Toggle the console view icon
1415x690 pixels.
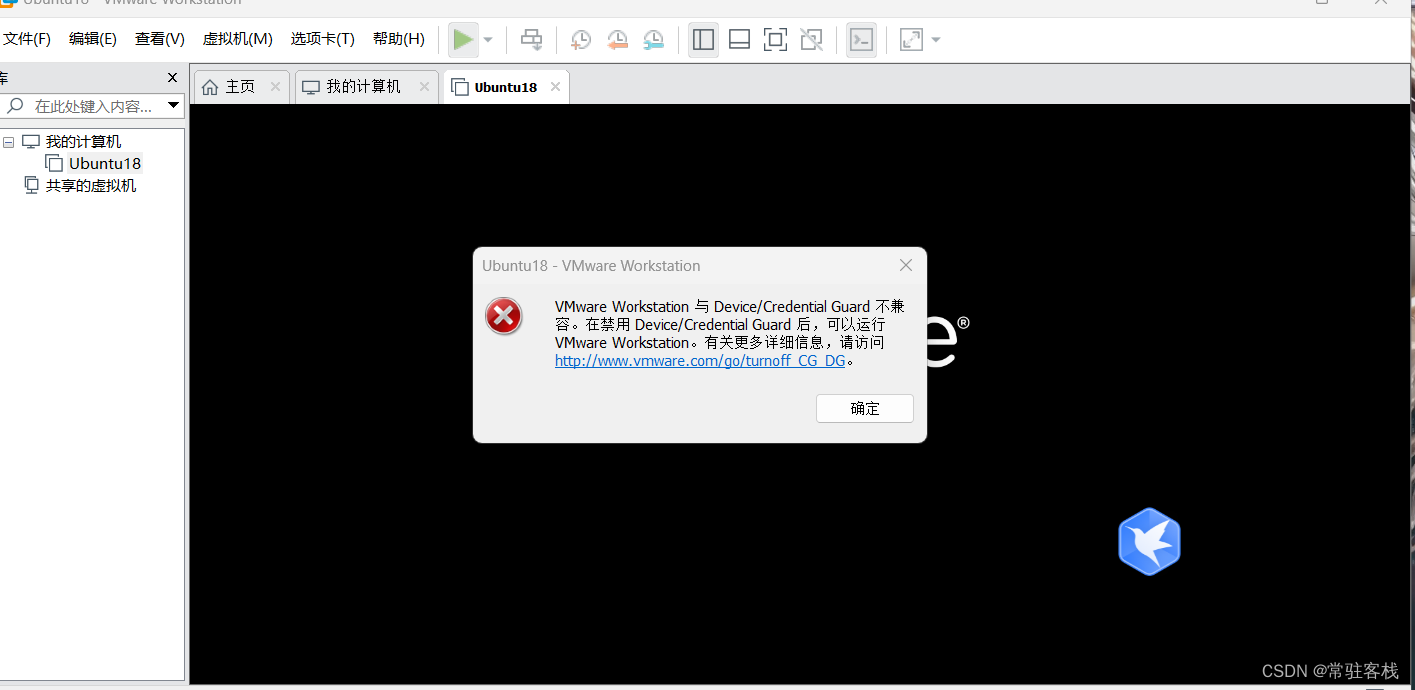pyautogui.click(x=861, y=40)
